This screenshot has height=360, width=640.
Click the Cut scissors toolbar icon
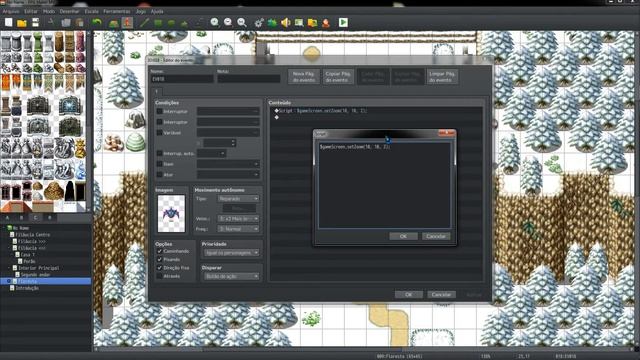(52, 22)
